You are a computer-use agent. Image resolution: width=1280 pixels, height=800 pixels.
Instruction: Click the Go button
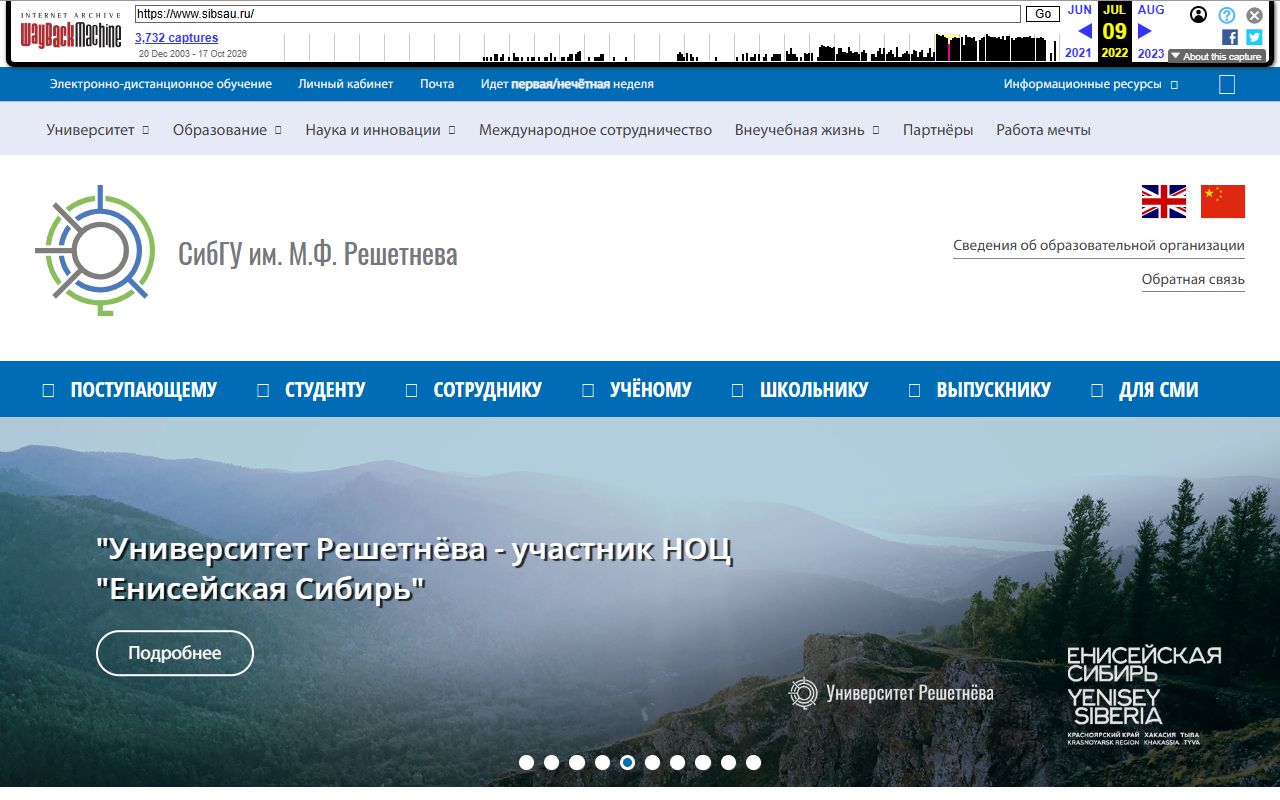[x=1043, y=14]
